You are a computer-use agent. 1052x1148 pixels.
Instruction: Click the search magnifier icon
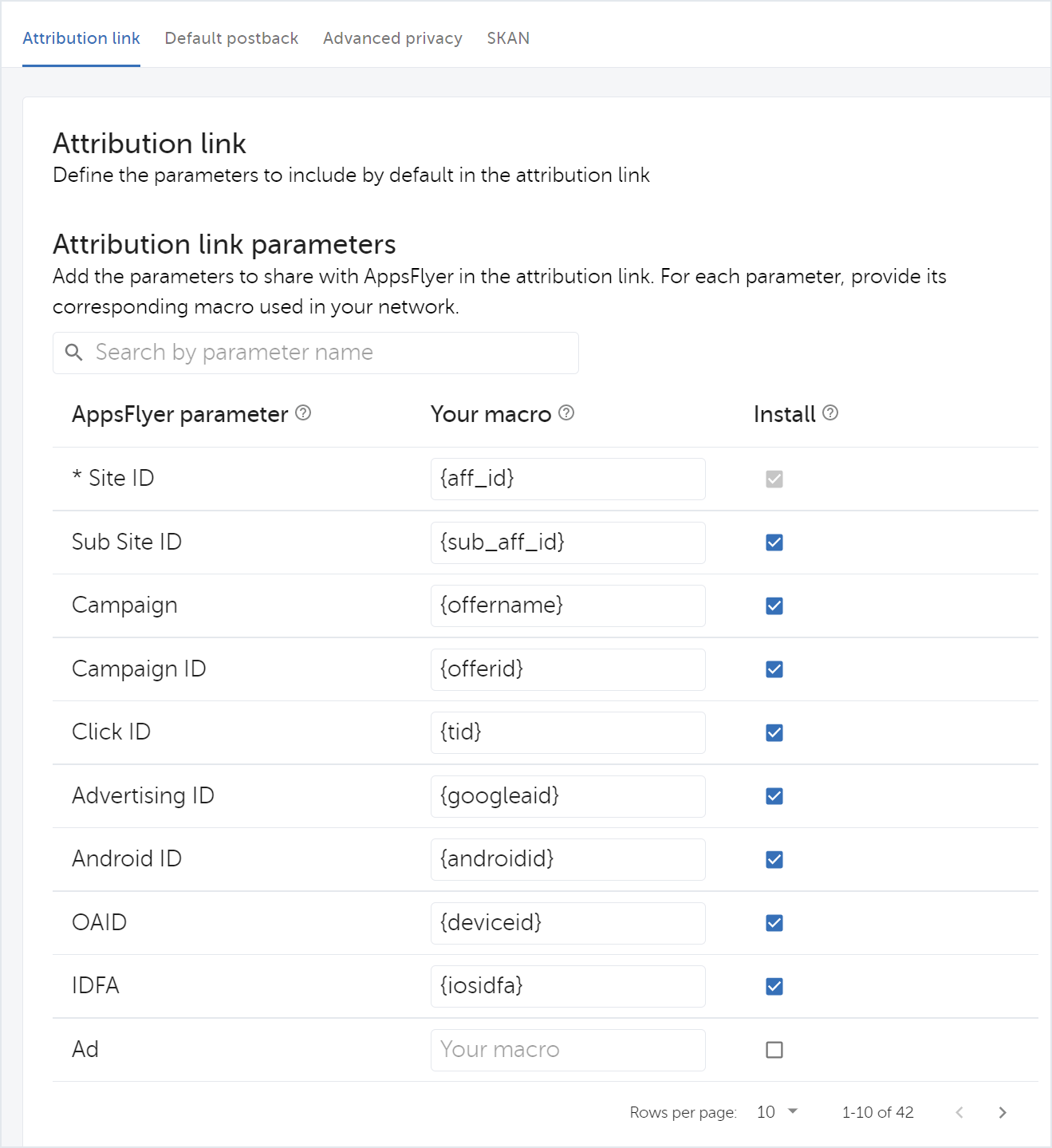coord(74,353)
